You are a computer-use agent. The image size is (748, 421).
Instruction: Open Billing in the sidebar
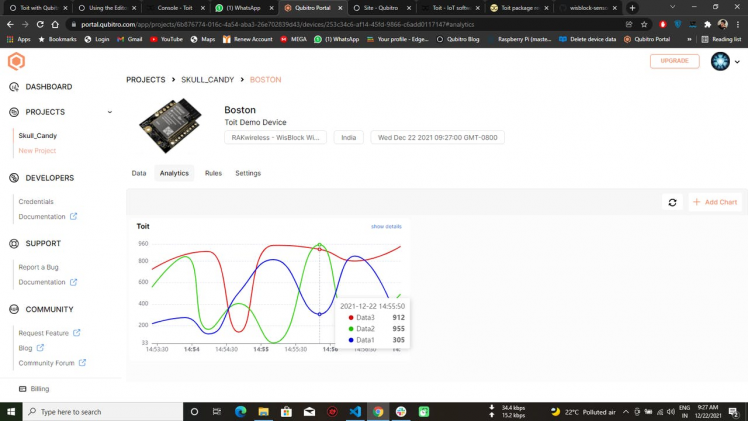click(x=34, y=389)
